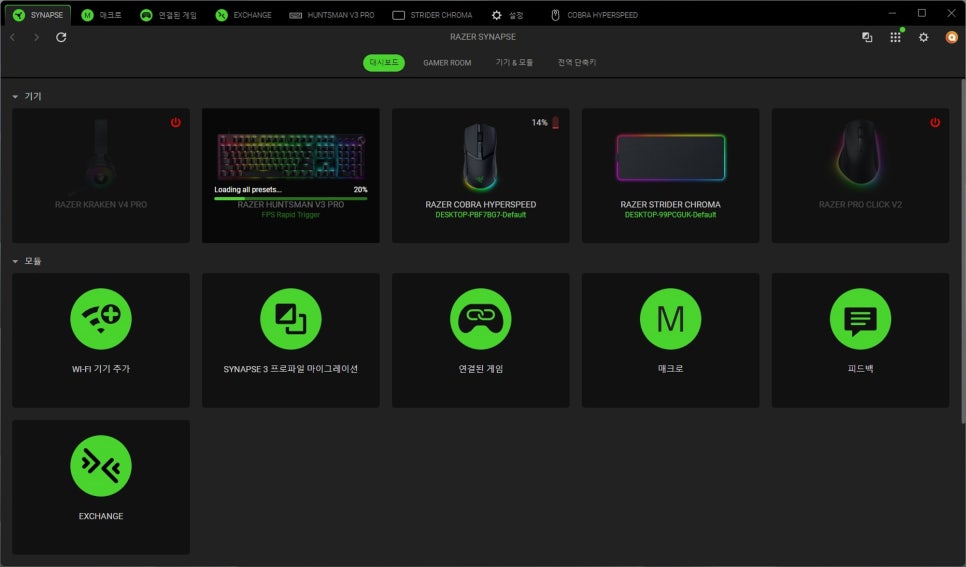Click the Cobra Hyperspeed low battery icon
Image resolution: width=966 pixels, height=567 pixels.
(x=555, y=123)
